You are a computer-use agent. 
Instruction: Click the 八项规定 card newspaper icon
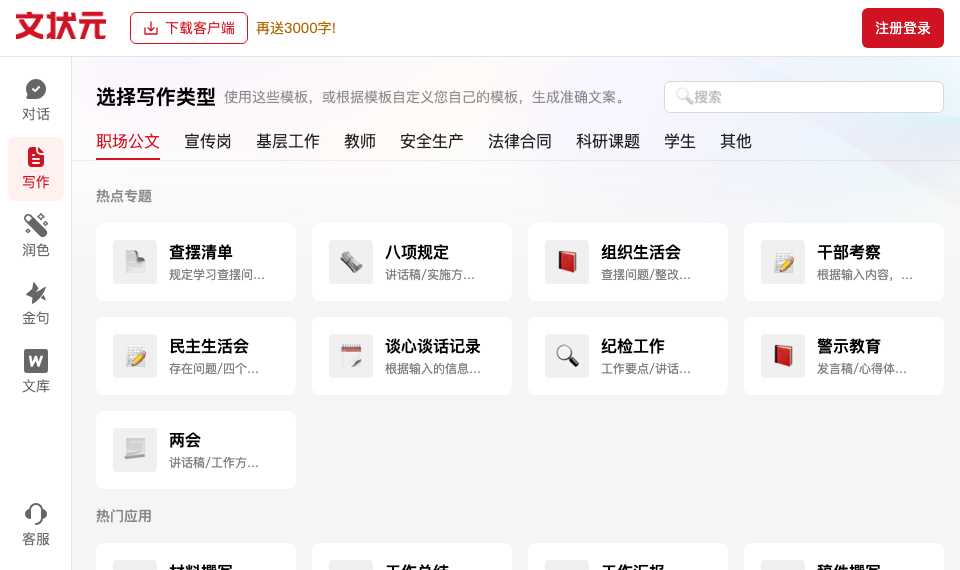351,262
